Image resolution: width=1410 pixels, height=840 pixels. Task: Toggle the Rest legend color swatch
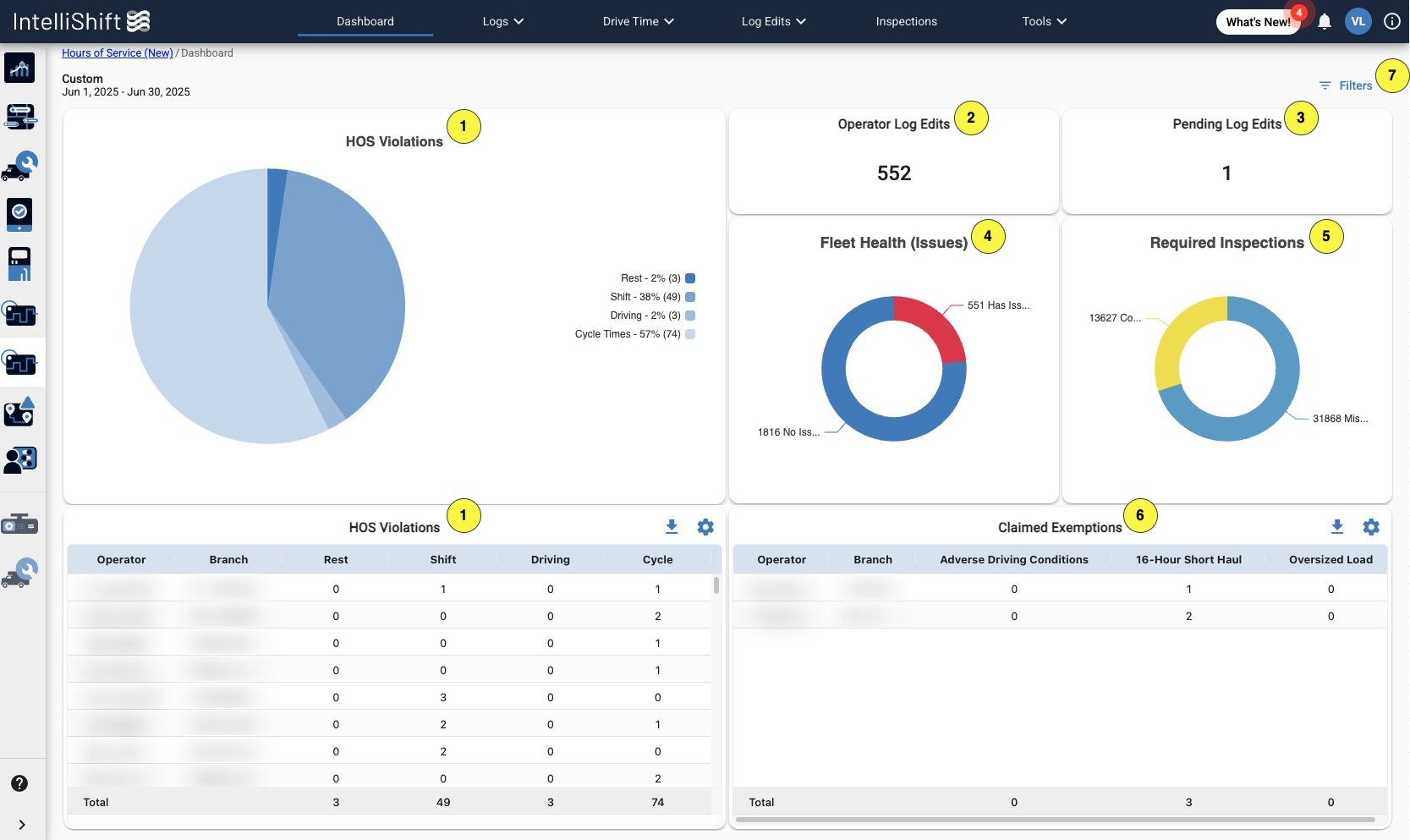coord(690,278)
